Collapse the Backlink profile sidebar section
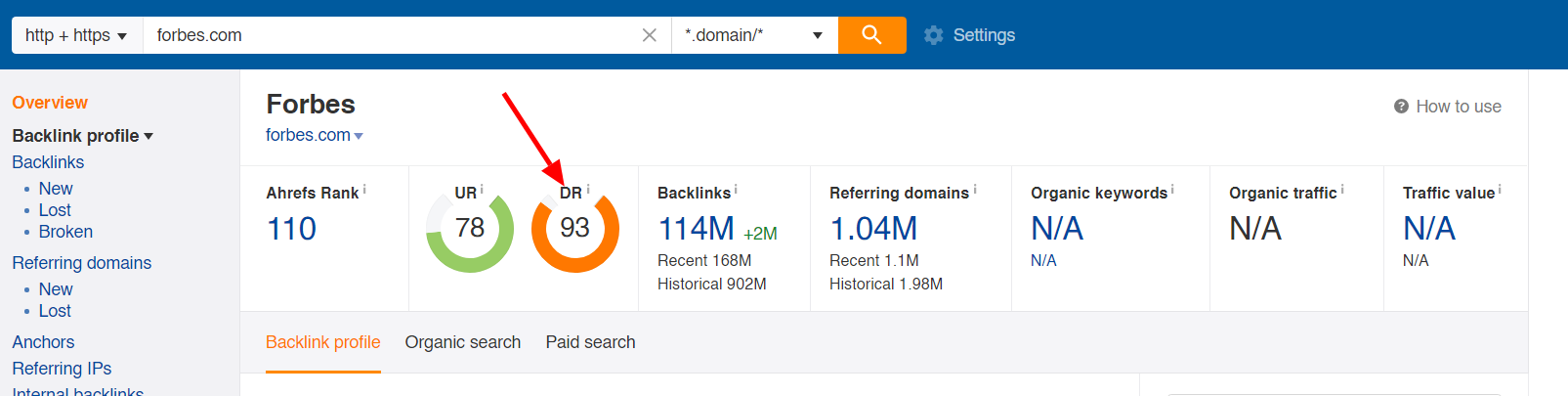Viewport: 1568px width, 396px height. pos(148,136)
